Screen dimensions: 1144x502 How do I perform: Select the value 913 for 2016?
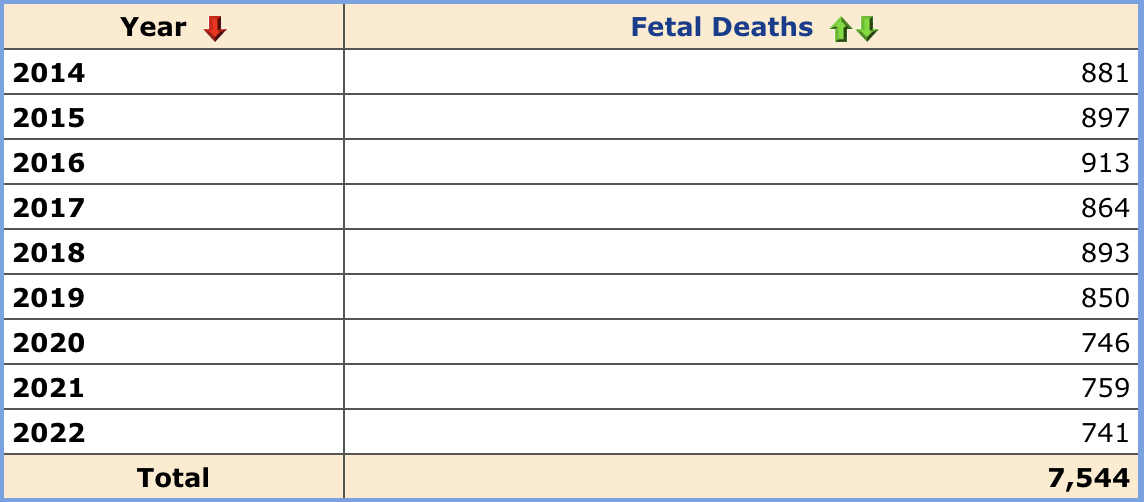(1105, 163)
